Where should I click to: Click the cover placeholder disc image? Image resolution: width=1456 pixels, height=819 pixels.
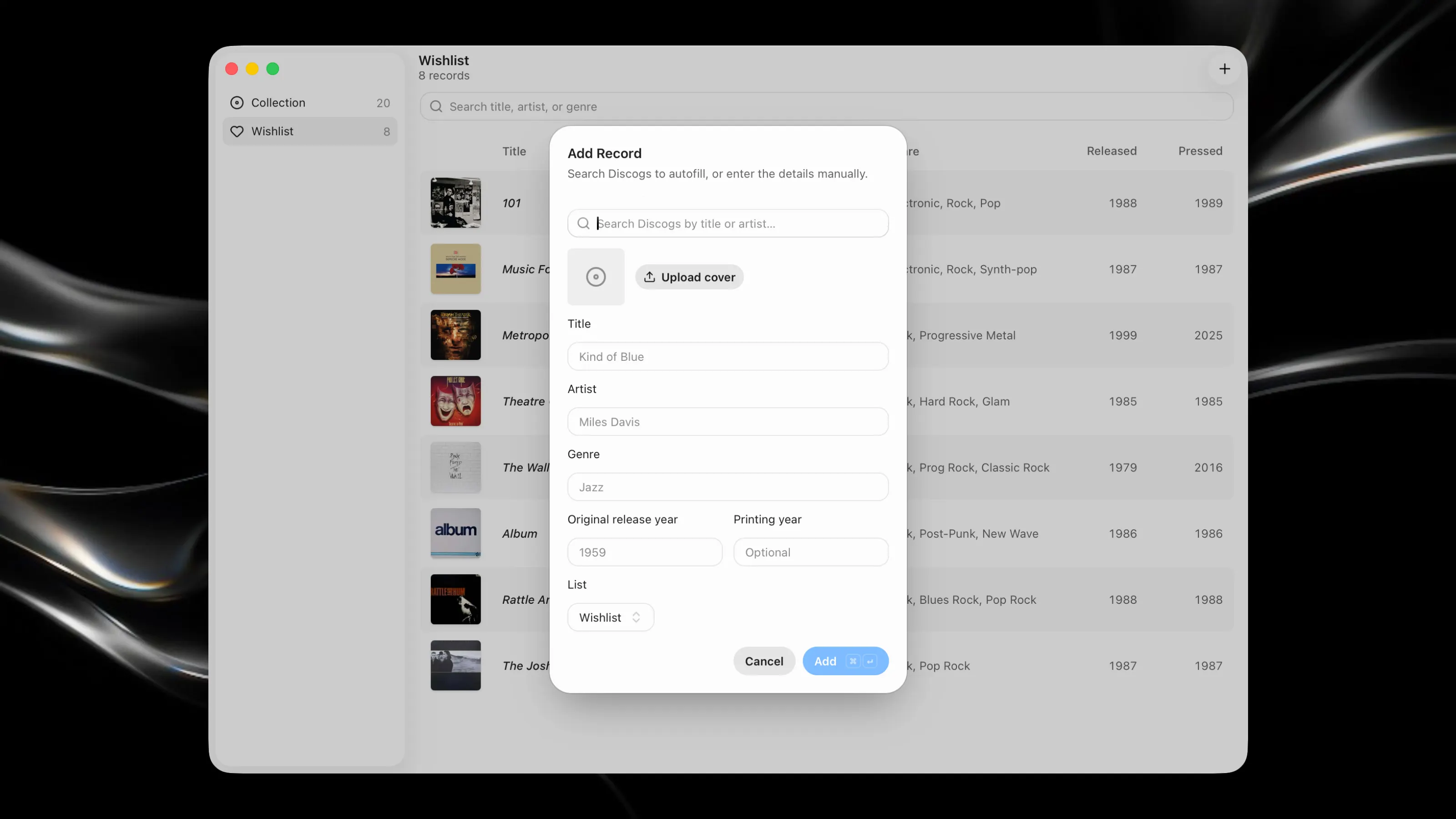click(596, 277)
